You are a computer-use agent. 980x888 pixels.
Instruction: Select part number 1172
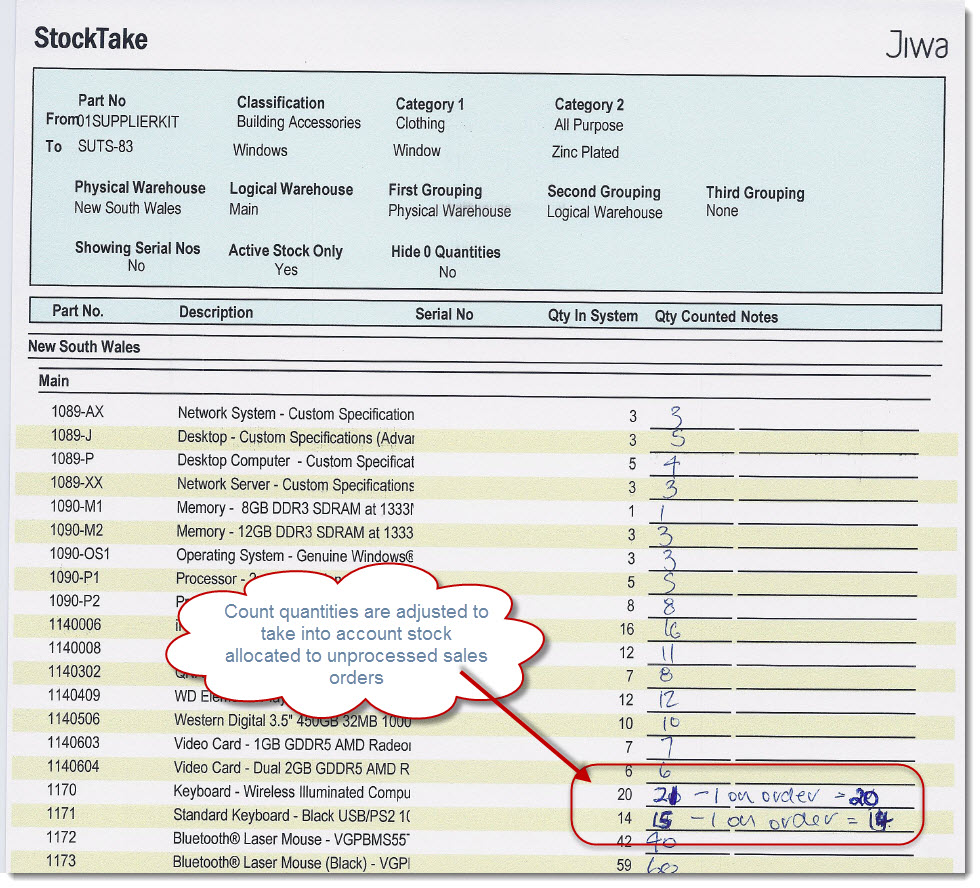(x=61, y=837)
